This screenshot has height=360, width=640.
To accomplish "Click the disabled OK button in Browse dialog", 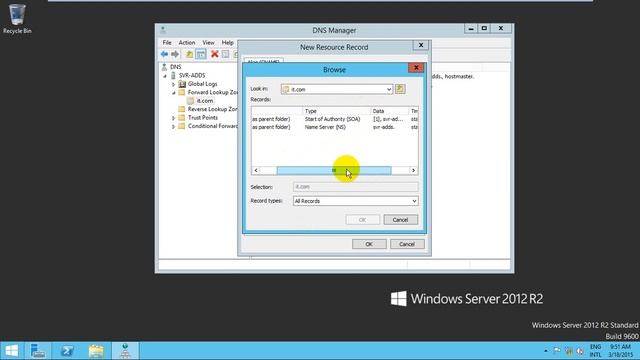I will tap(362, 220).
